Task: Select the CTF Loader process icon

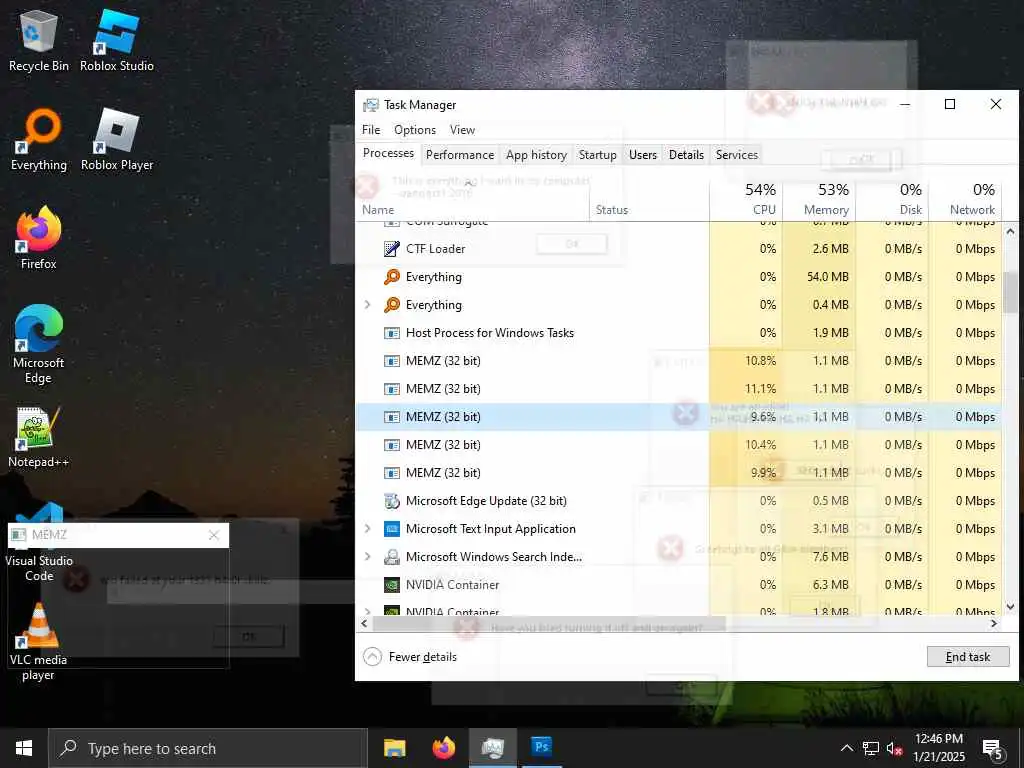Action: 392,249
